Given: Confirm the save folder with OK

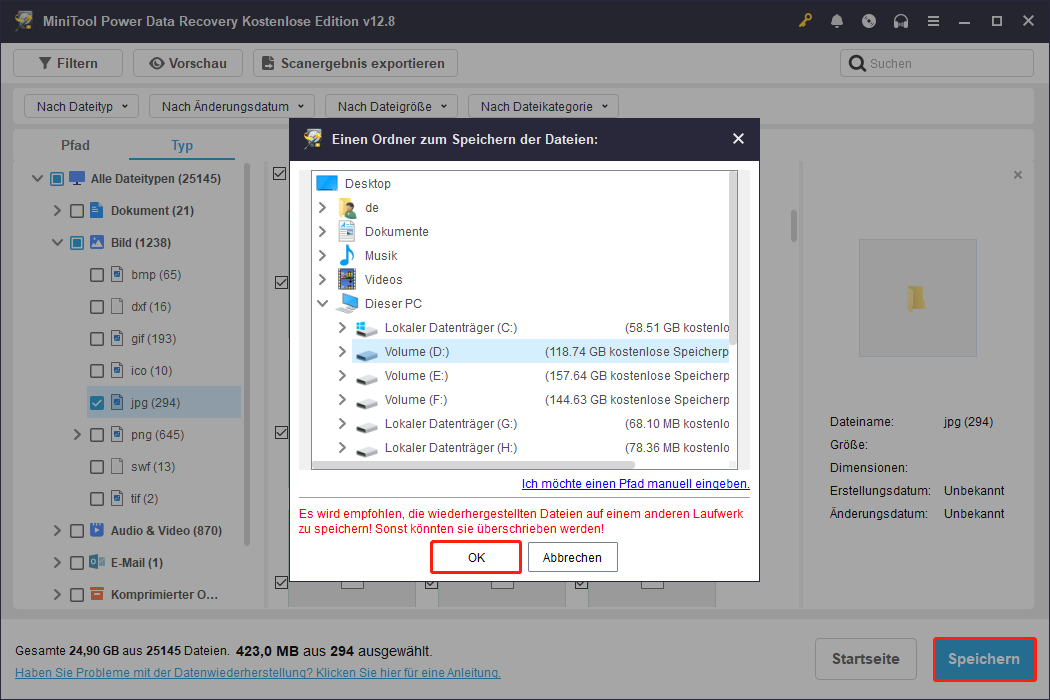Looking at the screenshot, I should 475,557.
